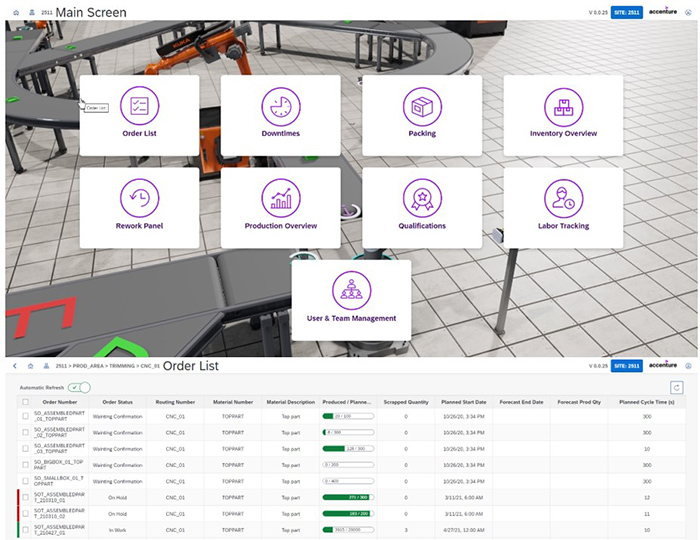
Task: Open the Downtimes clock icon tile
Action: pyautogui.click(x=281, y=115)
